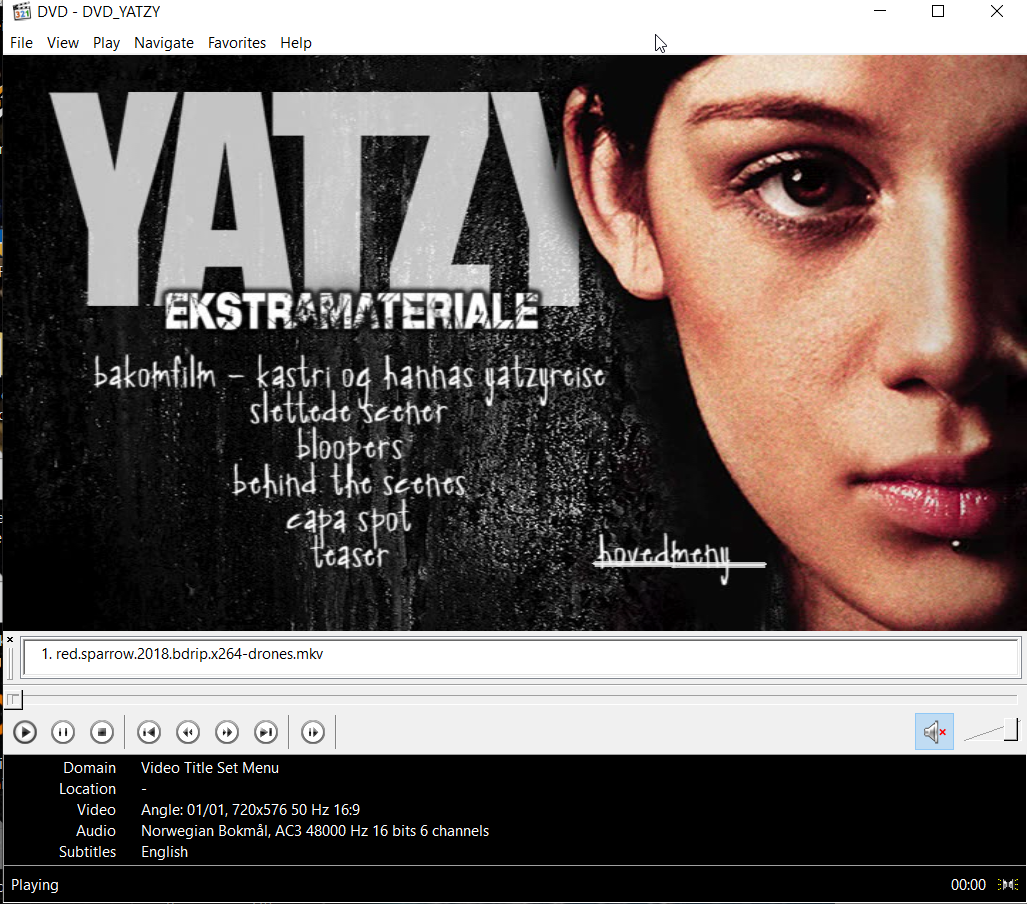Click the 'English' subtitles value
The image size is (1027, 904).
click(x=164, y=852)
